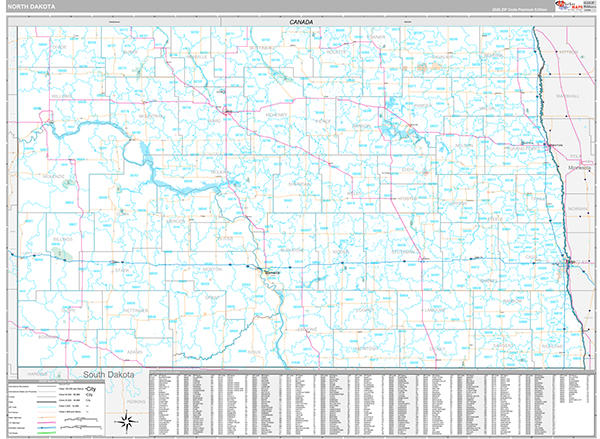Click the green toll road legend swatch
Image resolution: width=600 pixels, height=439 pixels.
46,432
